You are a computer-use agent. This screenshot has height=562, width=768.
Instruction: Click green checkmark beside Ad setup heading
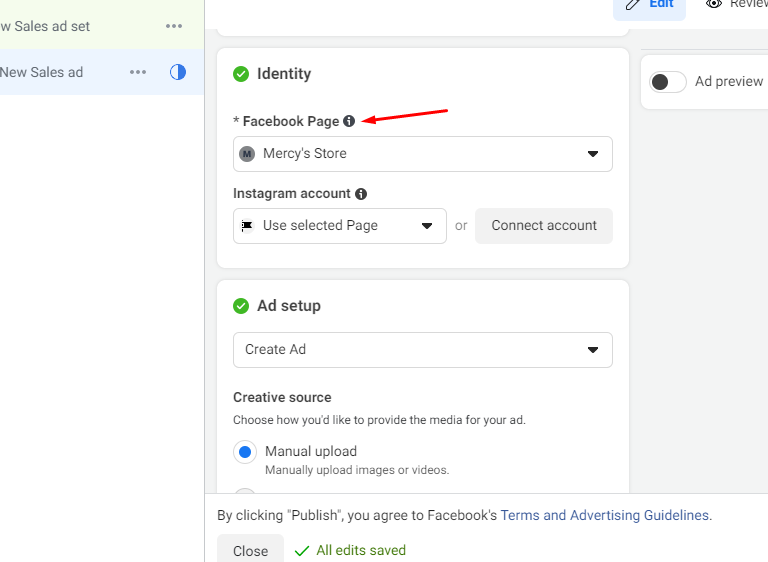click(x=241, y=306)
